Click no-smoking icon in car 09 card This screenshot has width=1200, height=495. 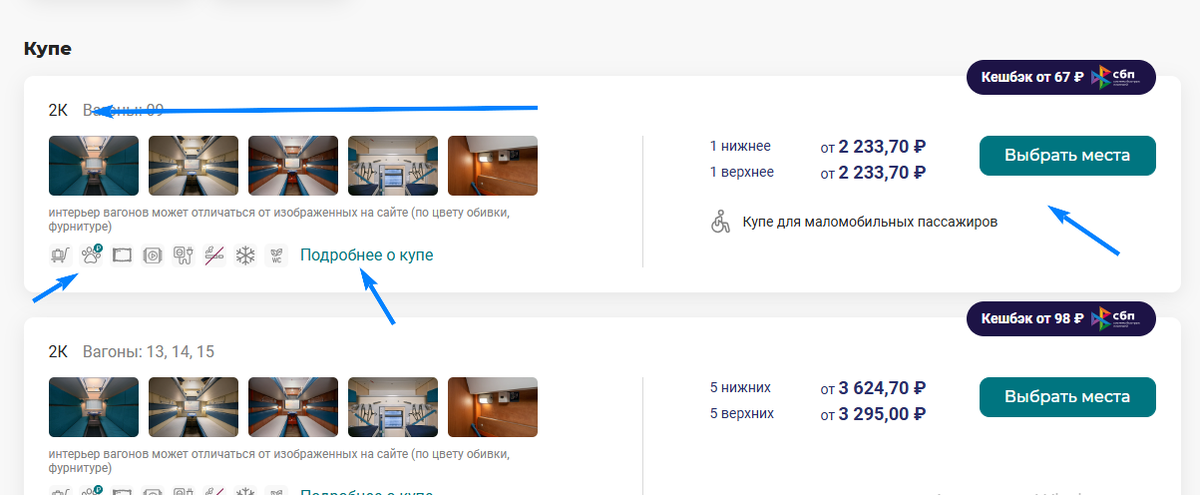215,255
